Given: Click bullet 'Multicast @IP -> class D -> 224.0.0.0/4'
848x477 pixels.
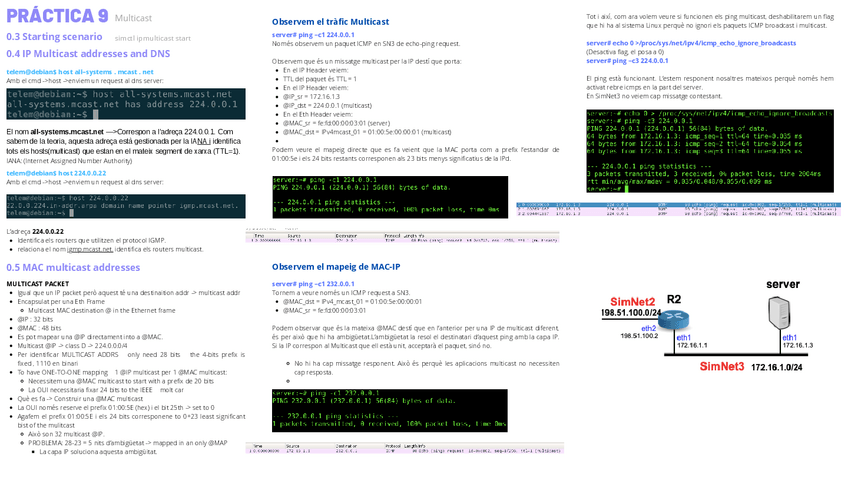Looking at the screenshot, I should pos(72,346).
